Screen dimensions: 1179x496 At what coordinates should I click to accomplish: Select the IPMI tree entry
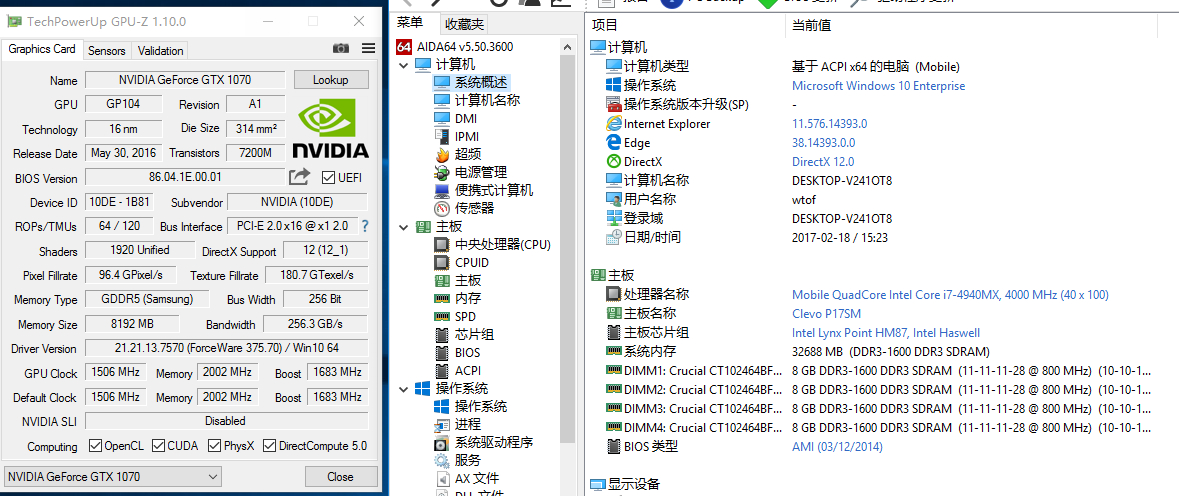(x=467, y=136)
